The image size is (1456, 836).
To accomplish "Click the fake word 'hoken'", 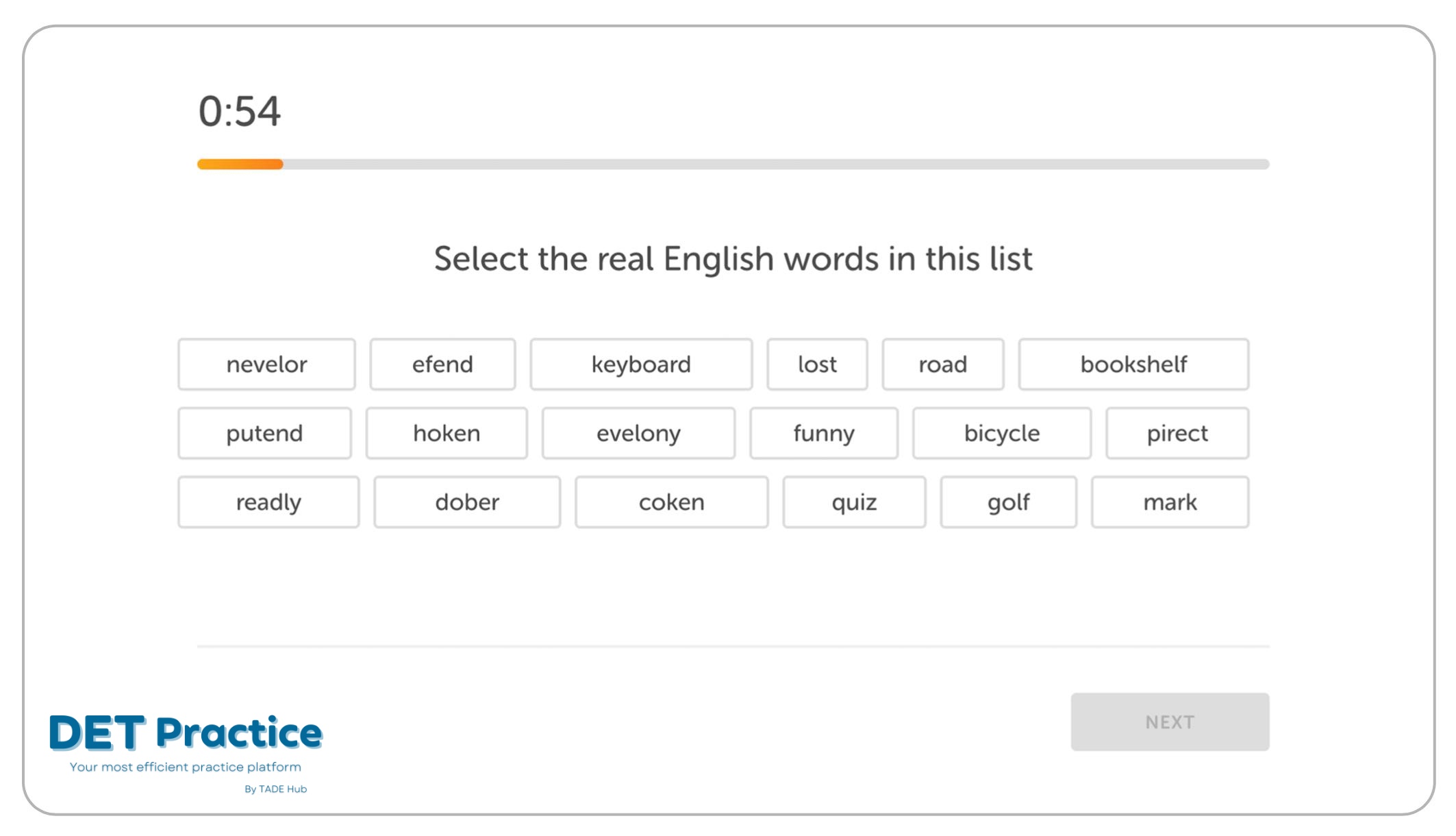I will (x=447, y=432).
